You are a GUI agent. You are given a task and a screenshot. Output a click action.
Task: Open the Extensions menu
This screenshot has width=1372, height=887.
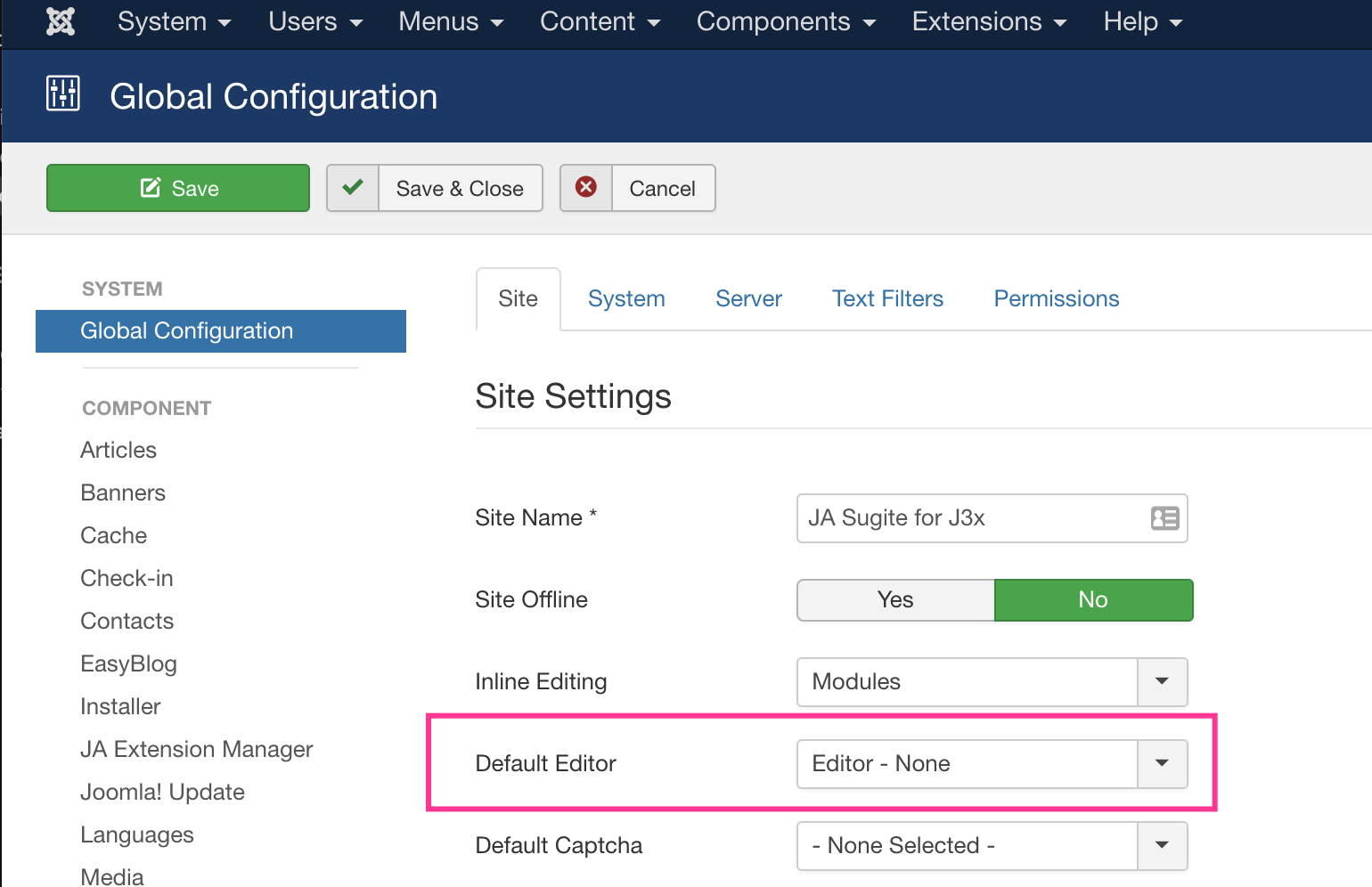(x=989, y=21)
